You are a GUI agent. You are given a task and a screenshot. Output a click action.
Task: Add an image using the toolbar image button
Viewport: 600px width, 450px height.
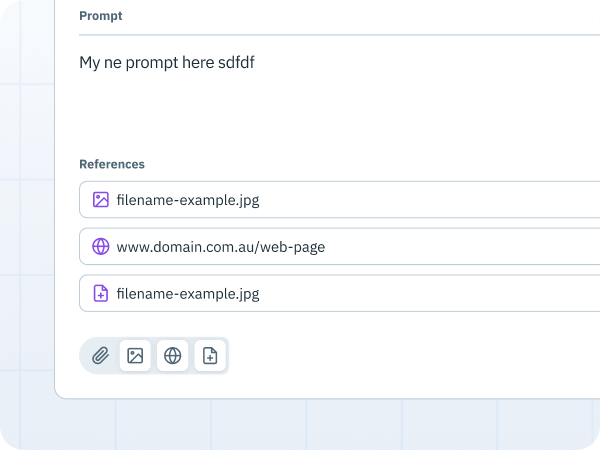(135, 355)
